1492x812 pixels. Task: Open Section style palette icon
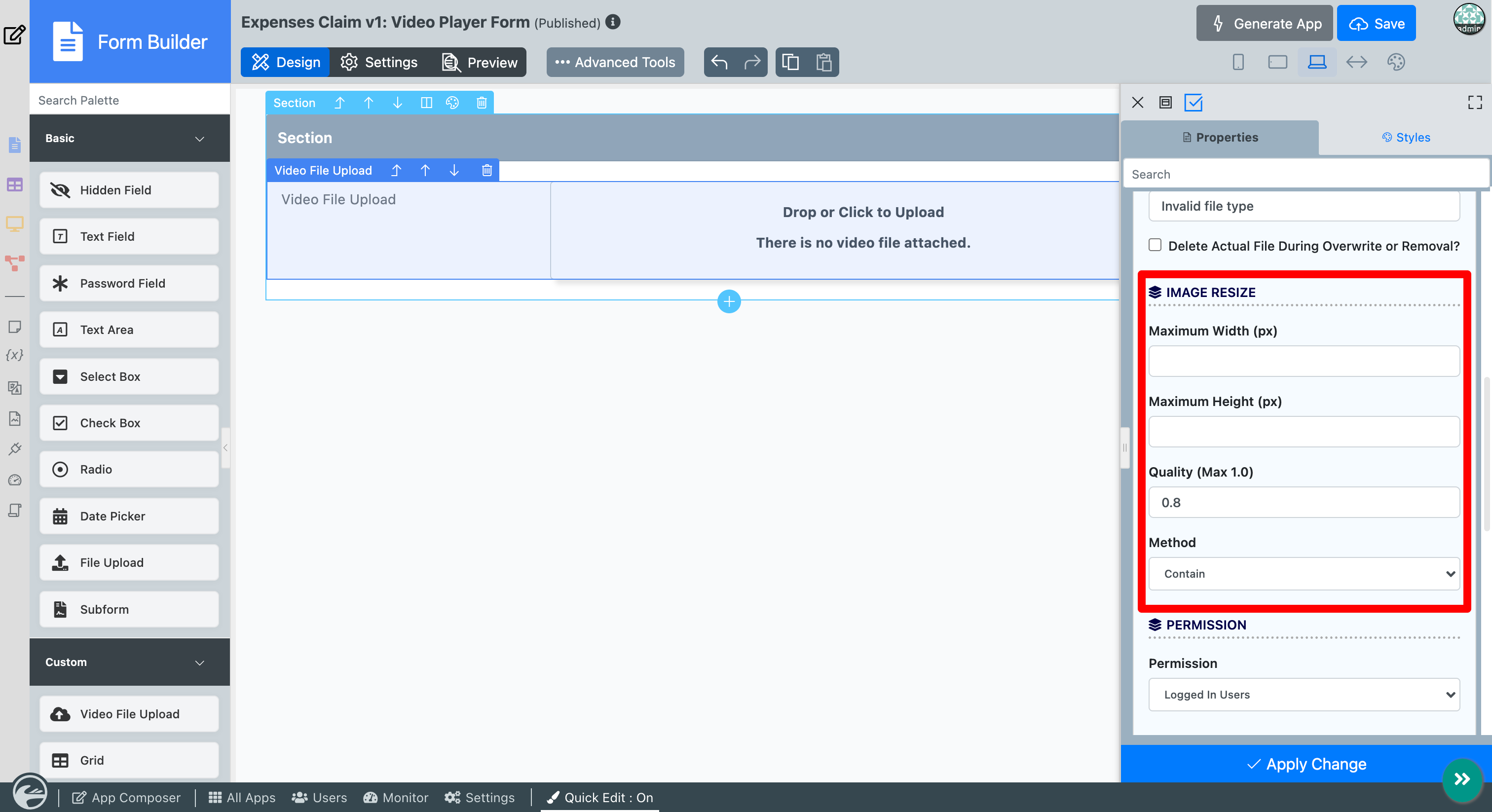pyautogui.click(x=452, y=103)
